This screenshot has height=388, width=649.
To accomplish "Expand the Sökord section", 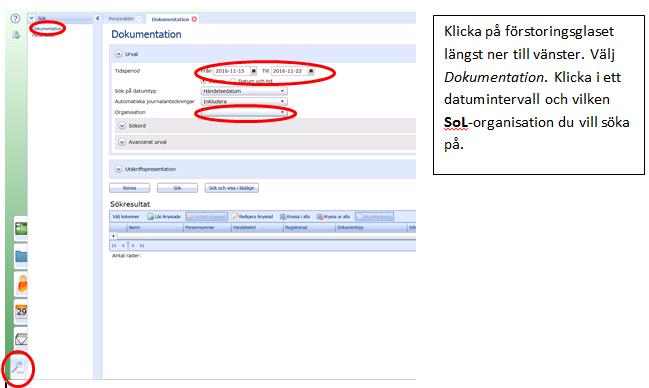I will [122, 125].
